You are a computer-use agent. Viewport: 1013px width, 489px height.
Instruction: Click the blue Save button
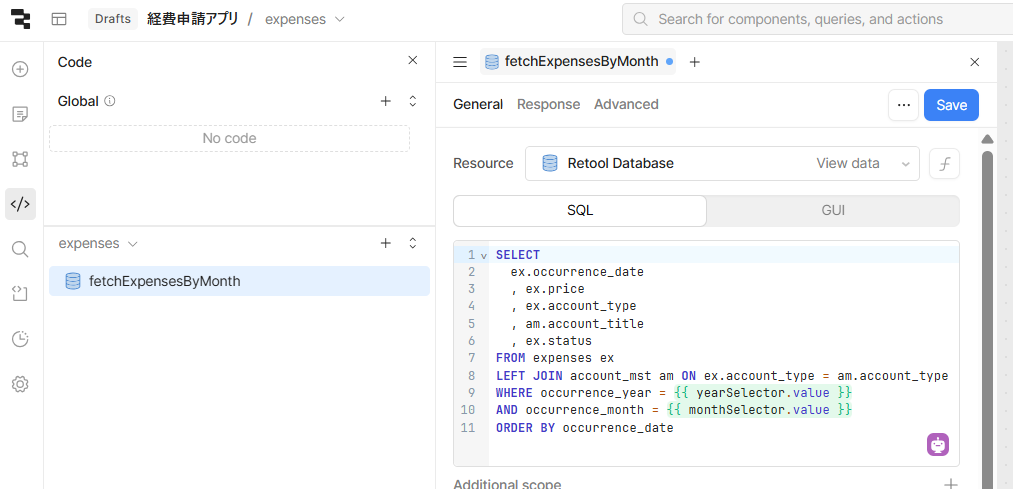[951, 105]
